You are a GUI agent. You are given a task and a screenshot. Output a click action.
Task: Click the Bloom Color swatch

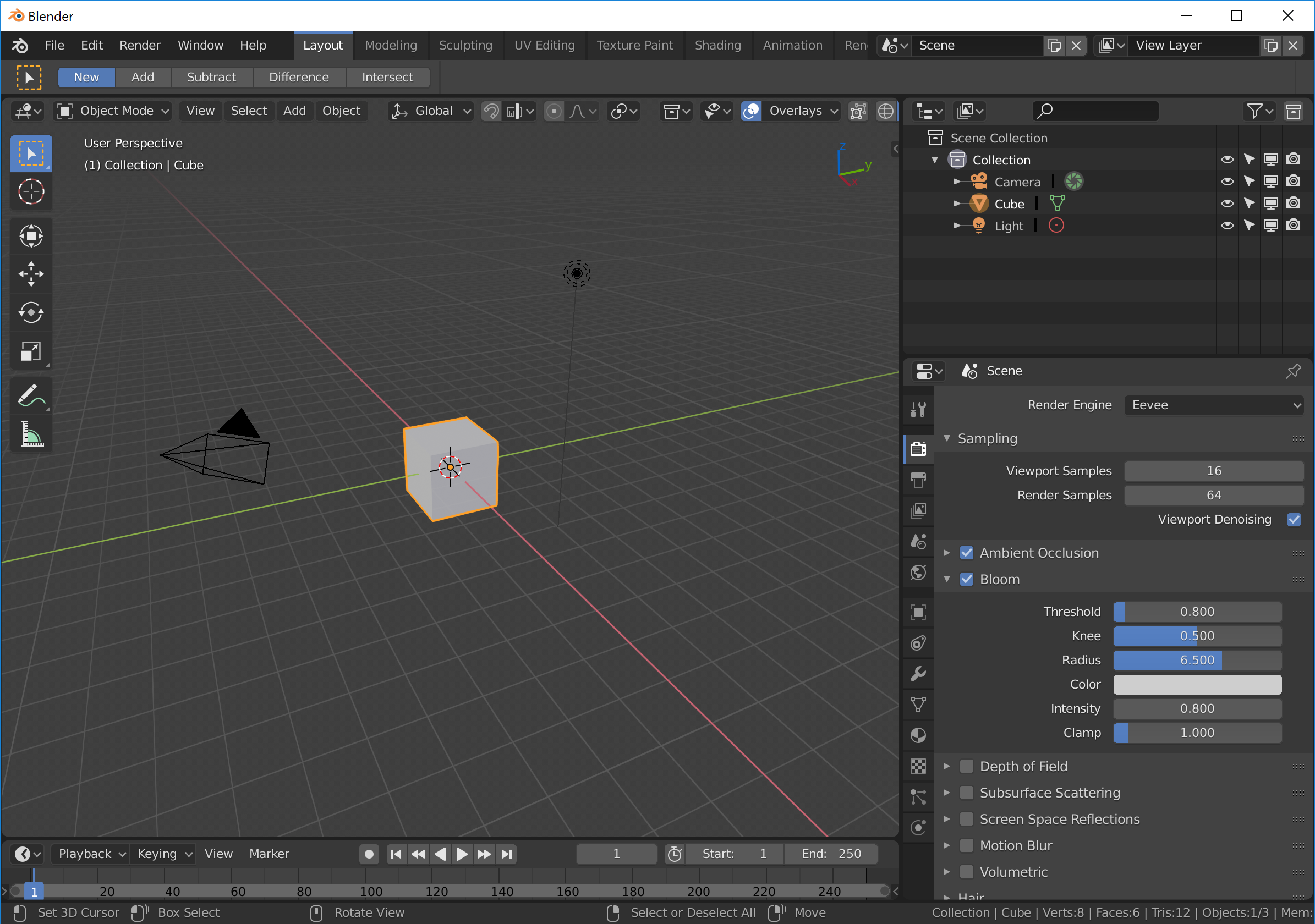click(1197, 685)
